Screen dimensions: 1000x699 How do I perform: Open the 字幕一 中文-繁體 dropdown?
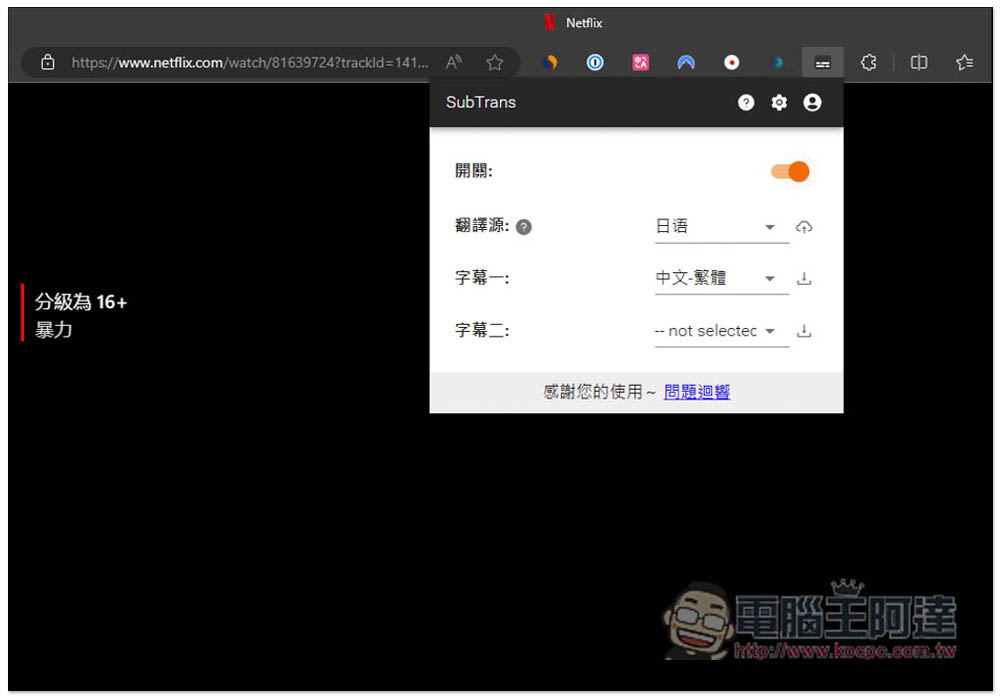tap(721, 279)
